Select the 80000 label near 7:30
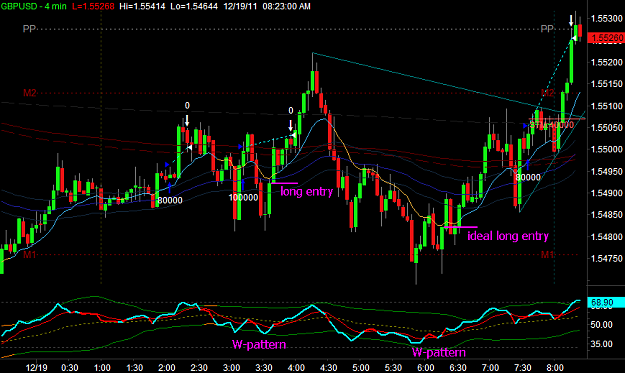Viewport: 625px width, 373px height. [x=528, y=177]
